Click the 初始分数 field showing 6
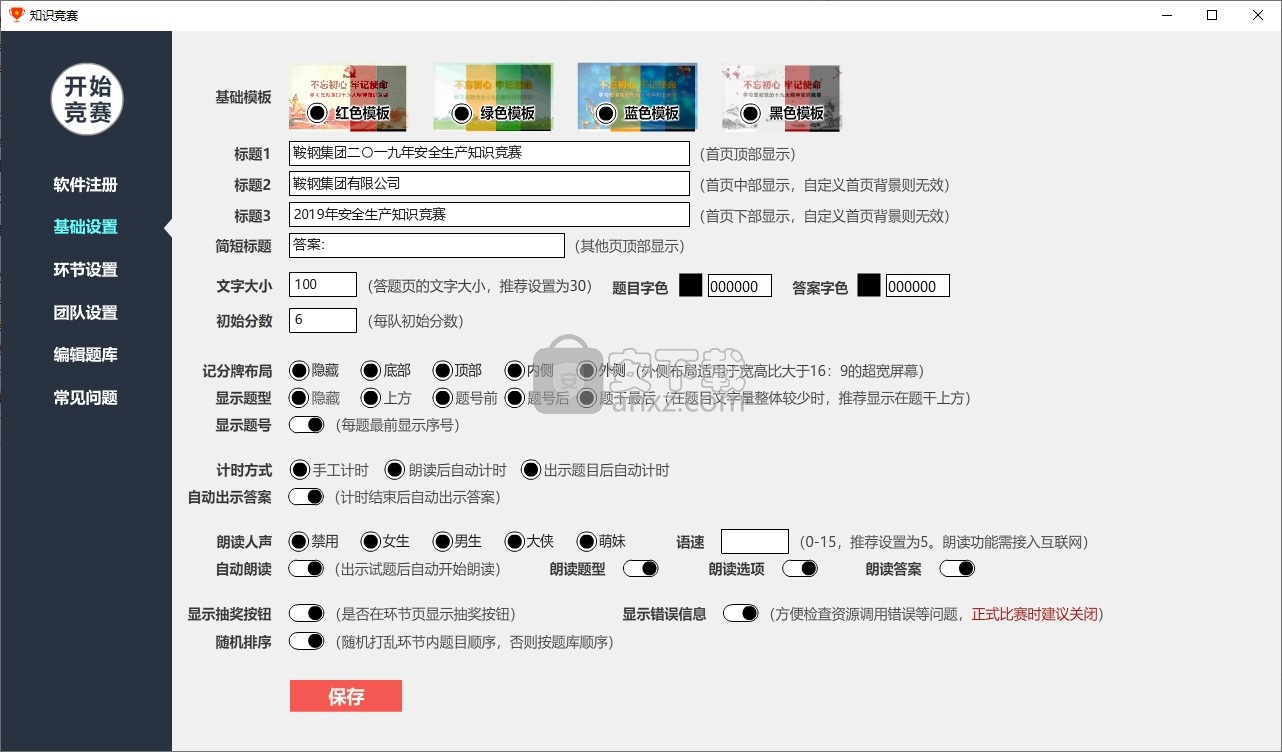 [x=323, y=320]
